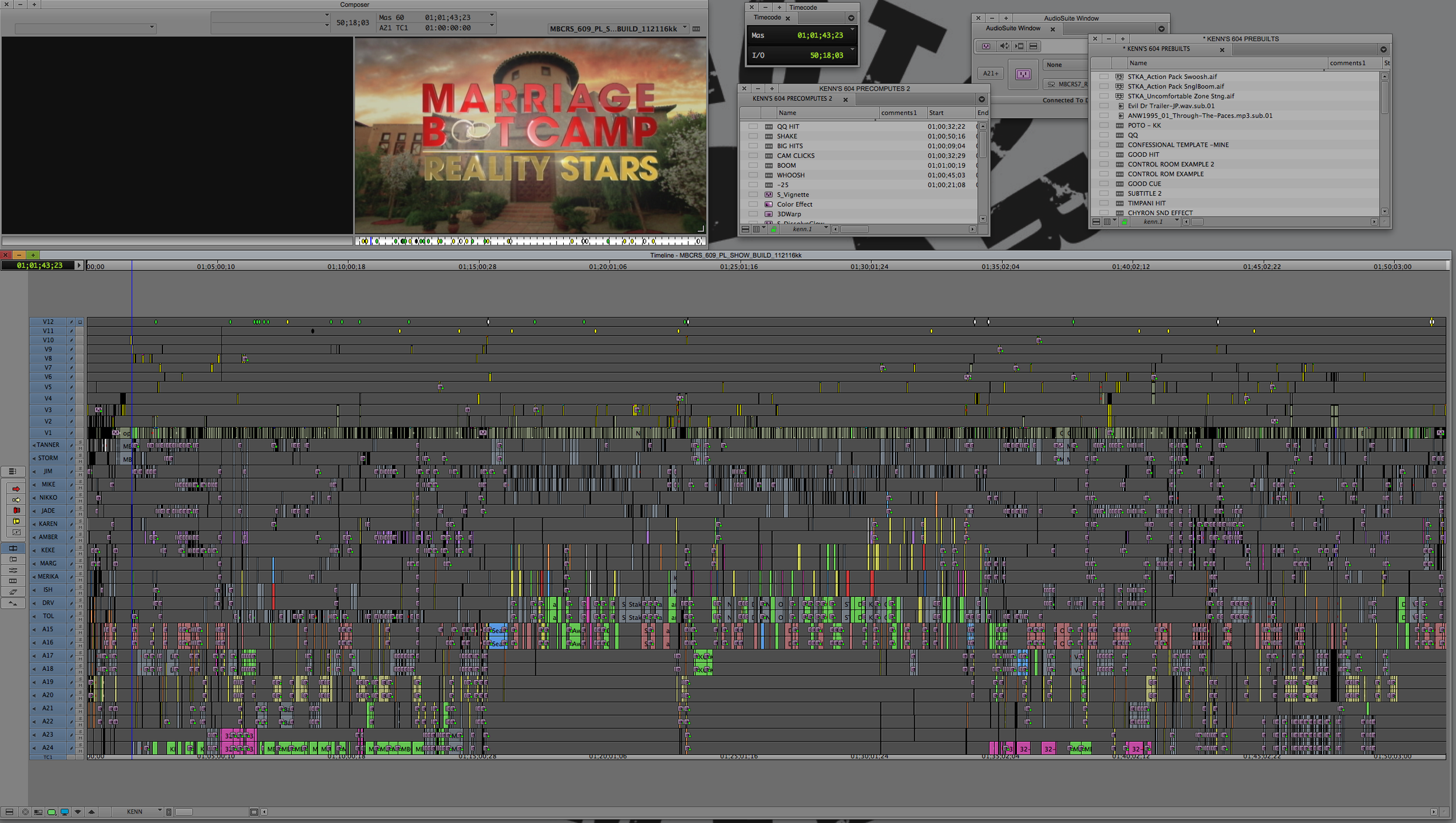
Task: Click the Composer record monitor position bar
Action: (531, 241)
